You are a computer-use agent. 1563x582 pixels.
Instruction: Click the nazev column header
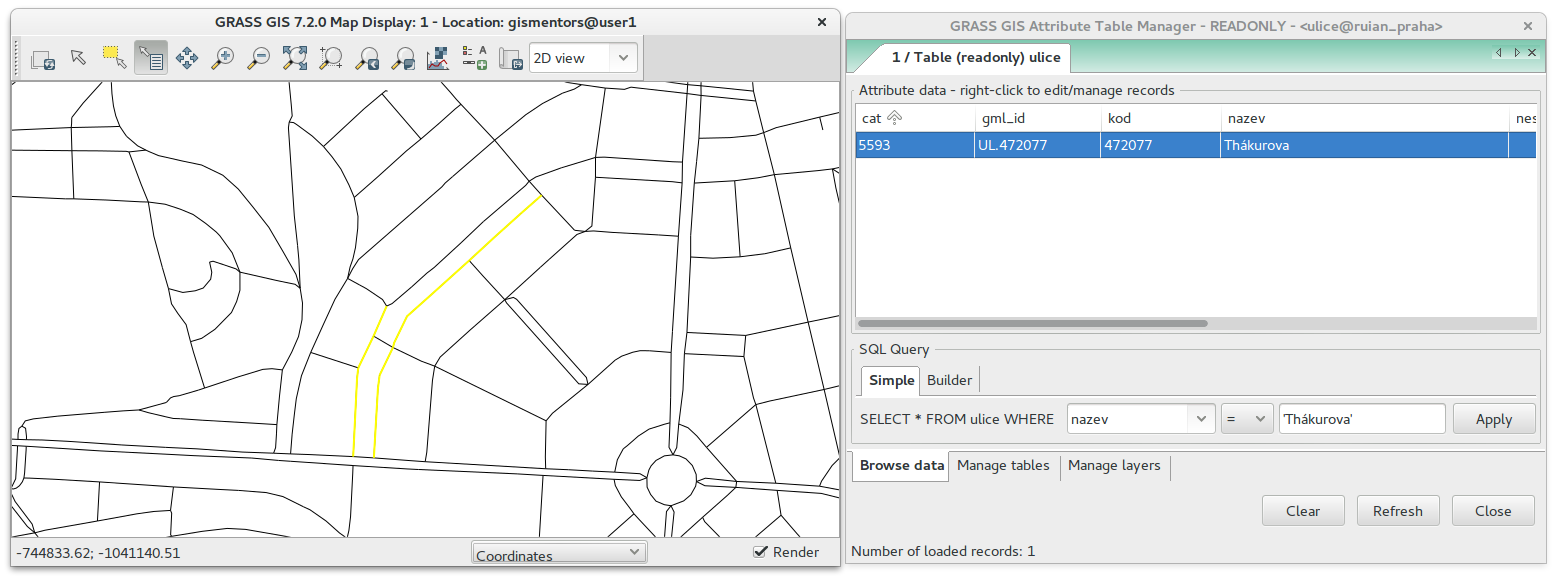coord(1364,118)
